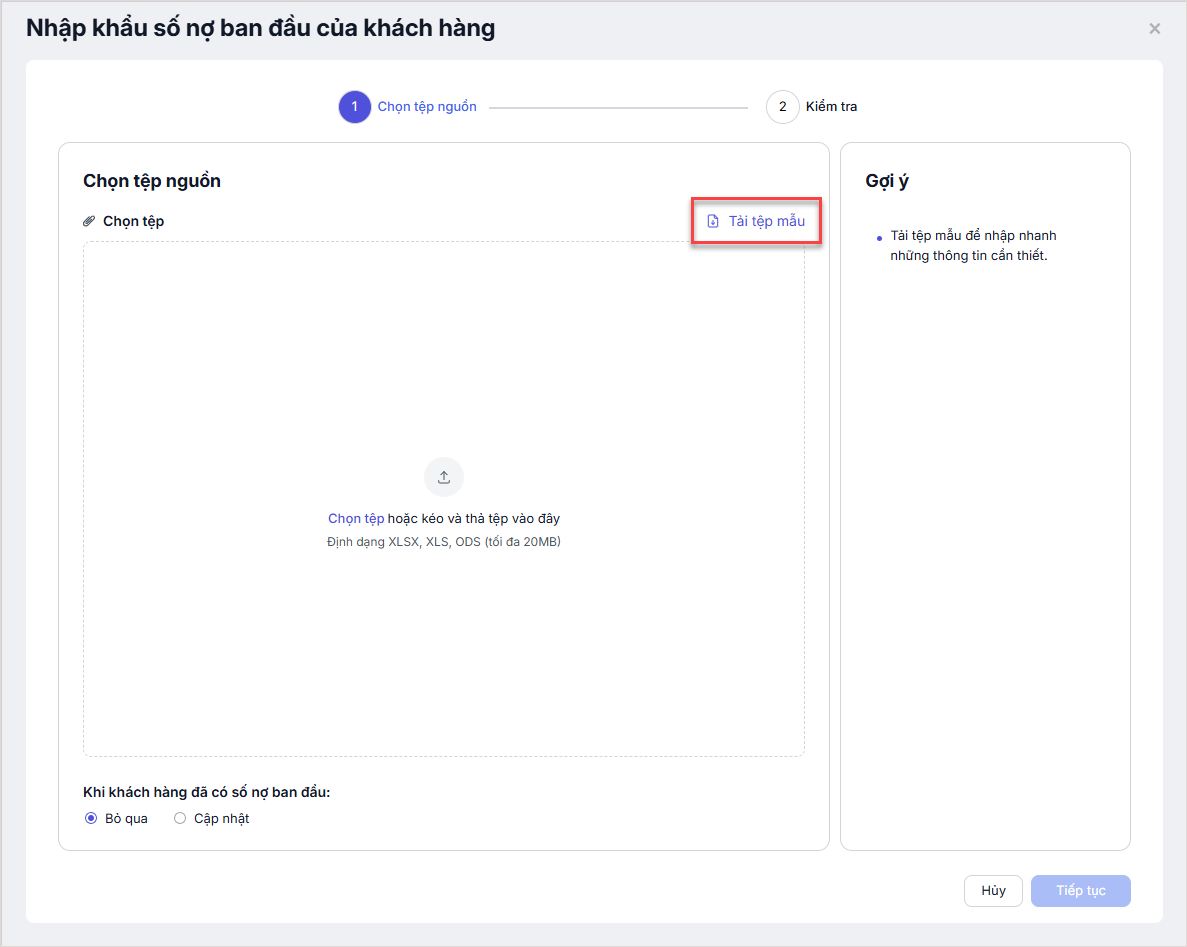This screenshot has width=1187, height=947.
Task: Click the empty file drop zone area
Action: coord(444,360)
